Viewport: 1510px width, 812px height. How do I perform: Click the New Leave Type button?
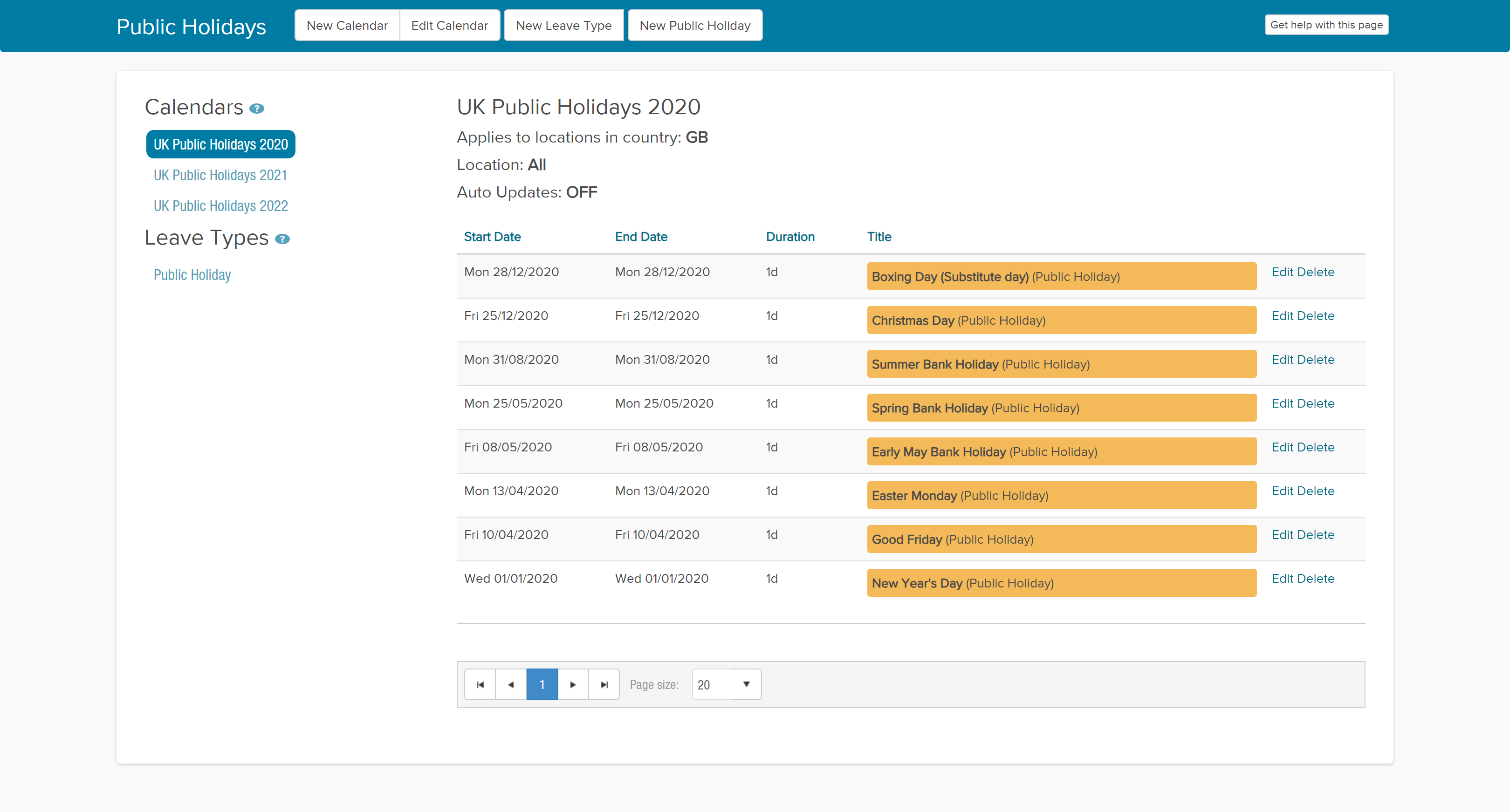(x=563, y=25)
